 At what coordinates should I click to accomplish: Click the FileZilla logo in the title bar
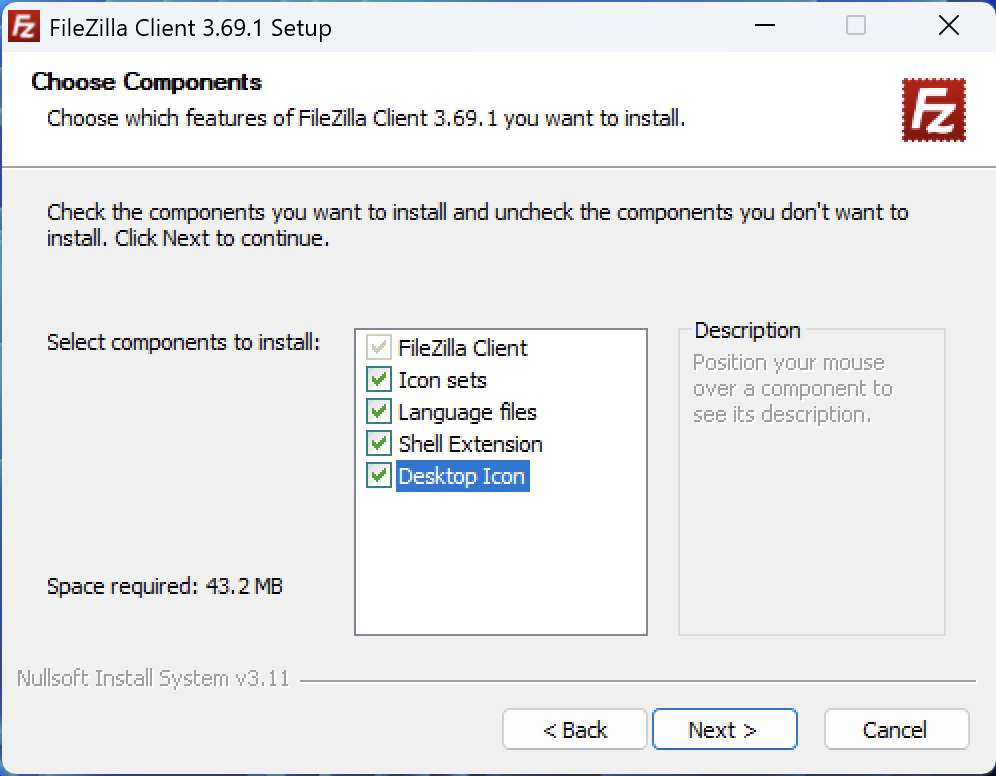pyautogui.click(x=24, y=26)
